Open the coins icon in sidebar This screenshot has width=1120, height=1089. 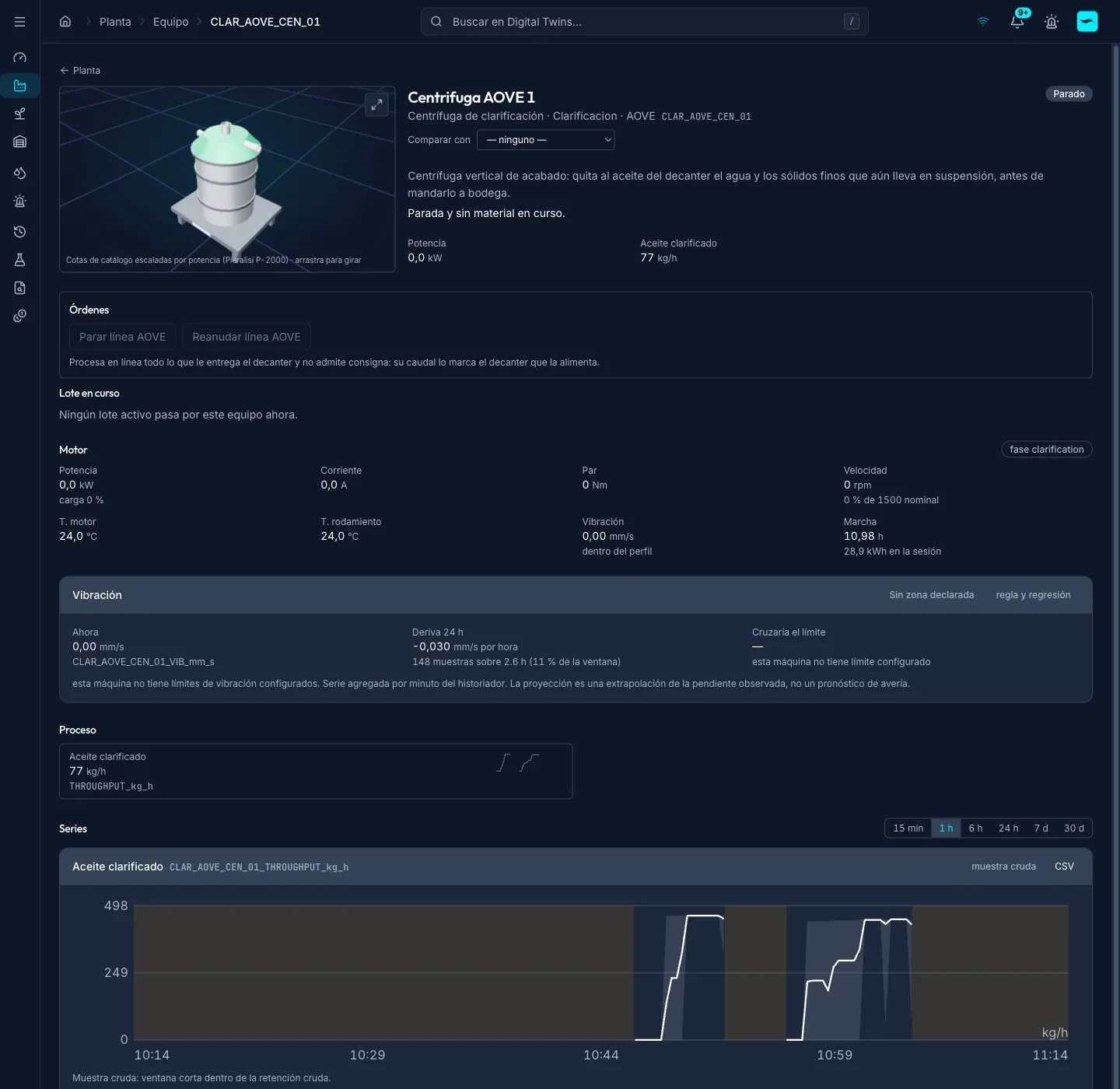[x=19, y=316]
